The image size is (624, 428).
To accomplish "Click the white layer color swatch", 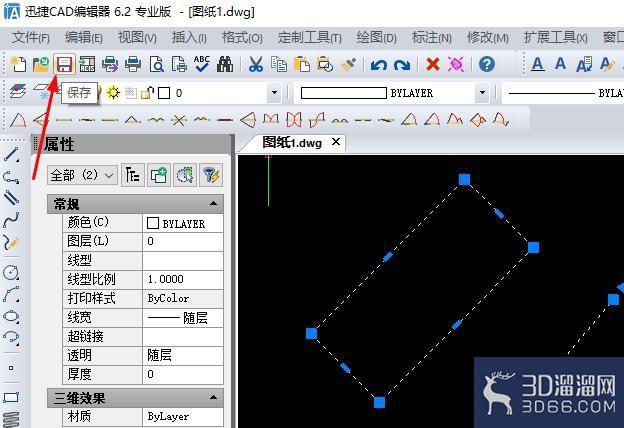I will click(x=164, y=93).
